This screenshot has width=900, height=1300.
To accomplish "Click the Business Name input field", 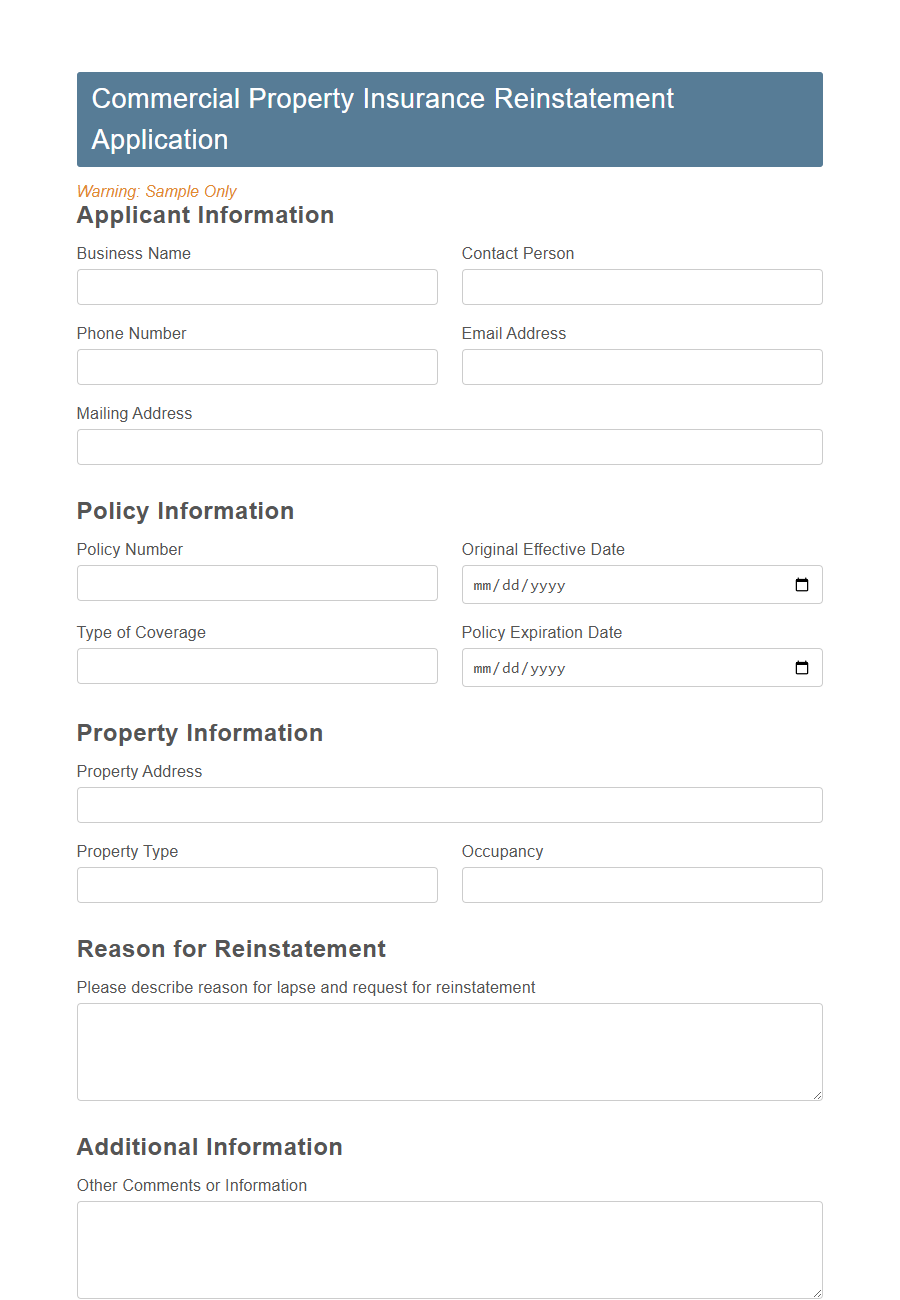I will pyautogui.click(x=257, y=287).
